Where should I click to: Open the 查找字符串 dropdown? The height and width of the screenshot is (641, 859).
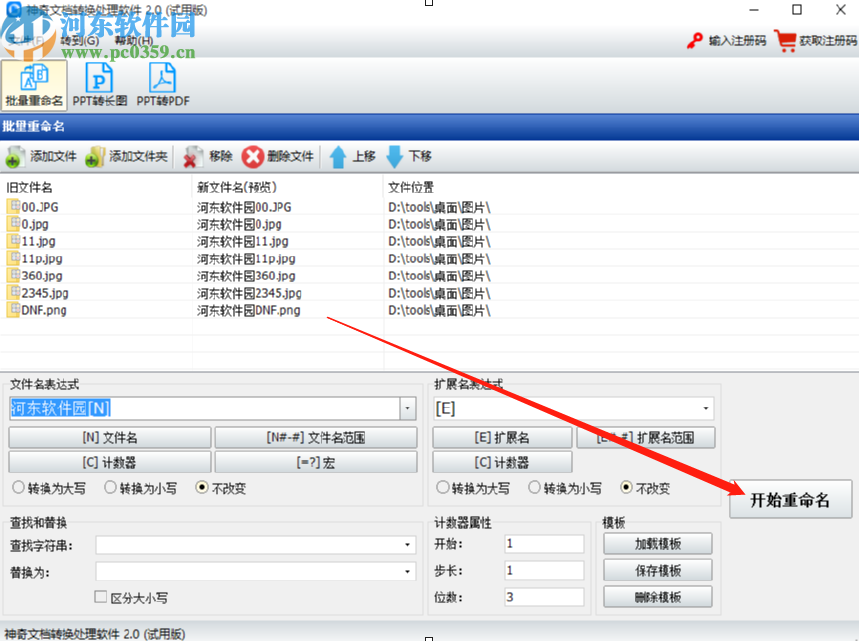407,545
